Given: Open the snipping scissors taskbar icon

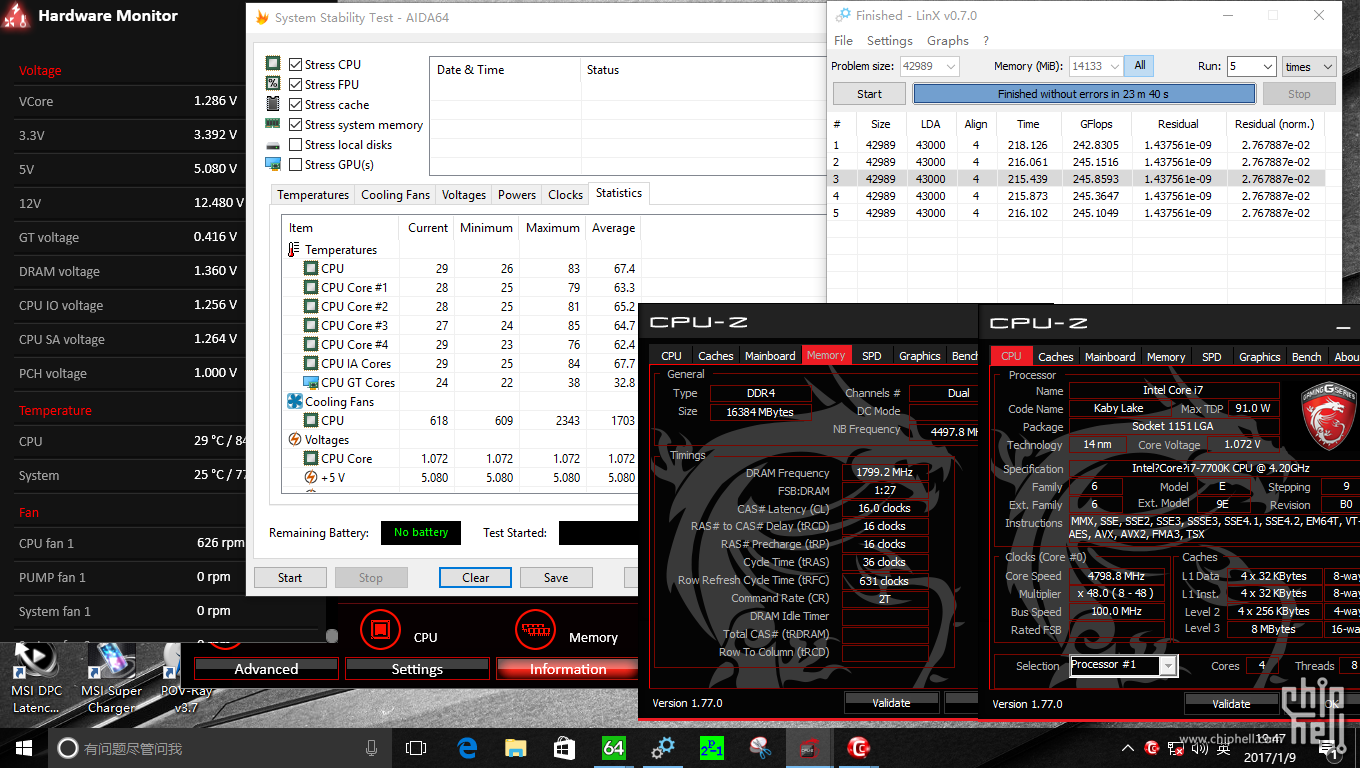Looking at the screenshot, I should [760, 748].
